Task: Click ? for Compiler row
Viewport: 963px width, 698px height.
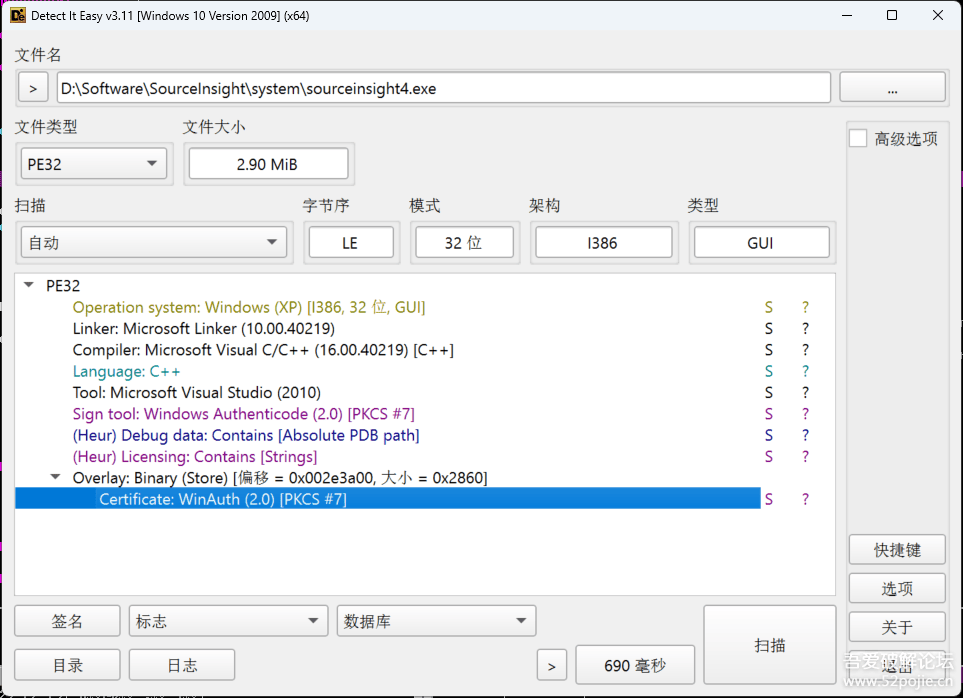Action: [805, 350]
